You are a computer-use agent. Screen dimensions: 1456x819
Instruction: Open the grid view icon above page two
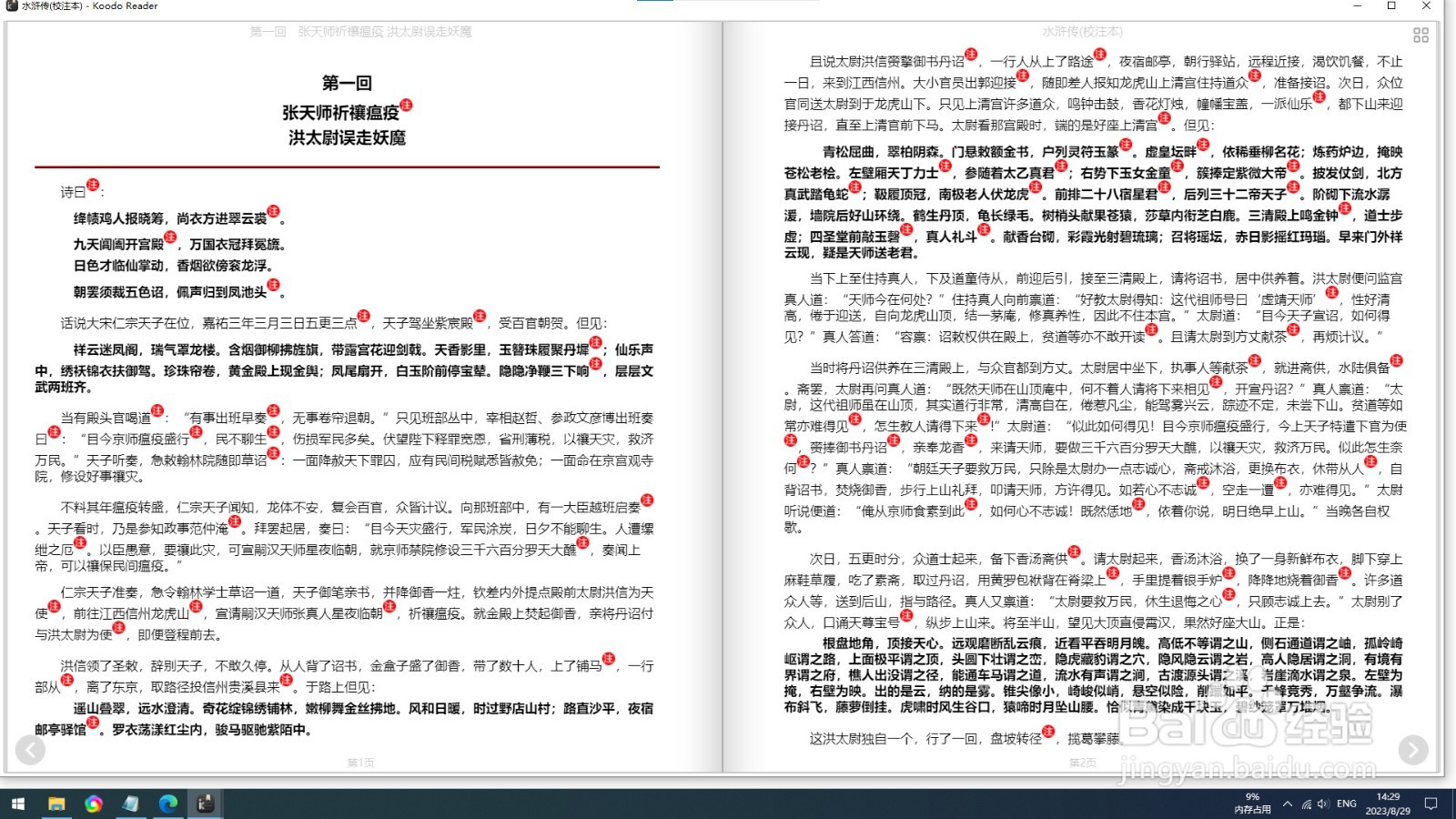1421,35
